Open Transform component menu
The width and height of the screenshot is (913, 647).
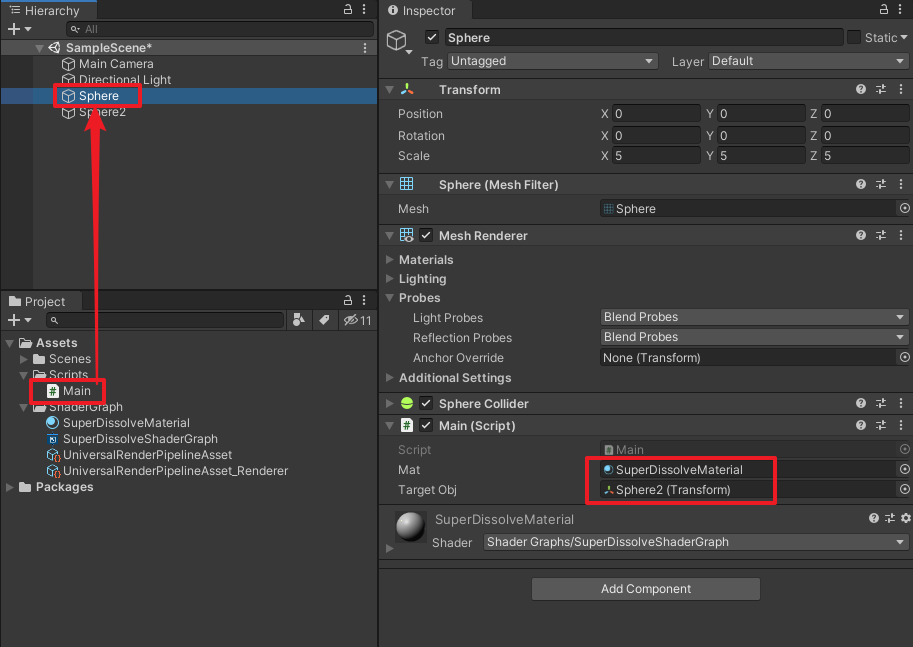click(x=901, y=89)
